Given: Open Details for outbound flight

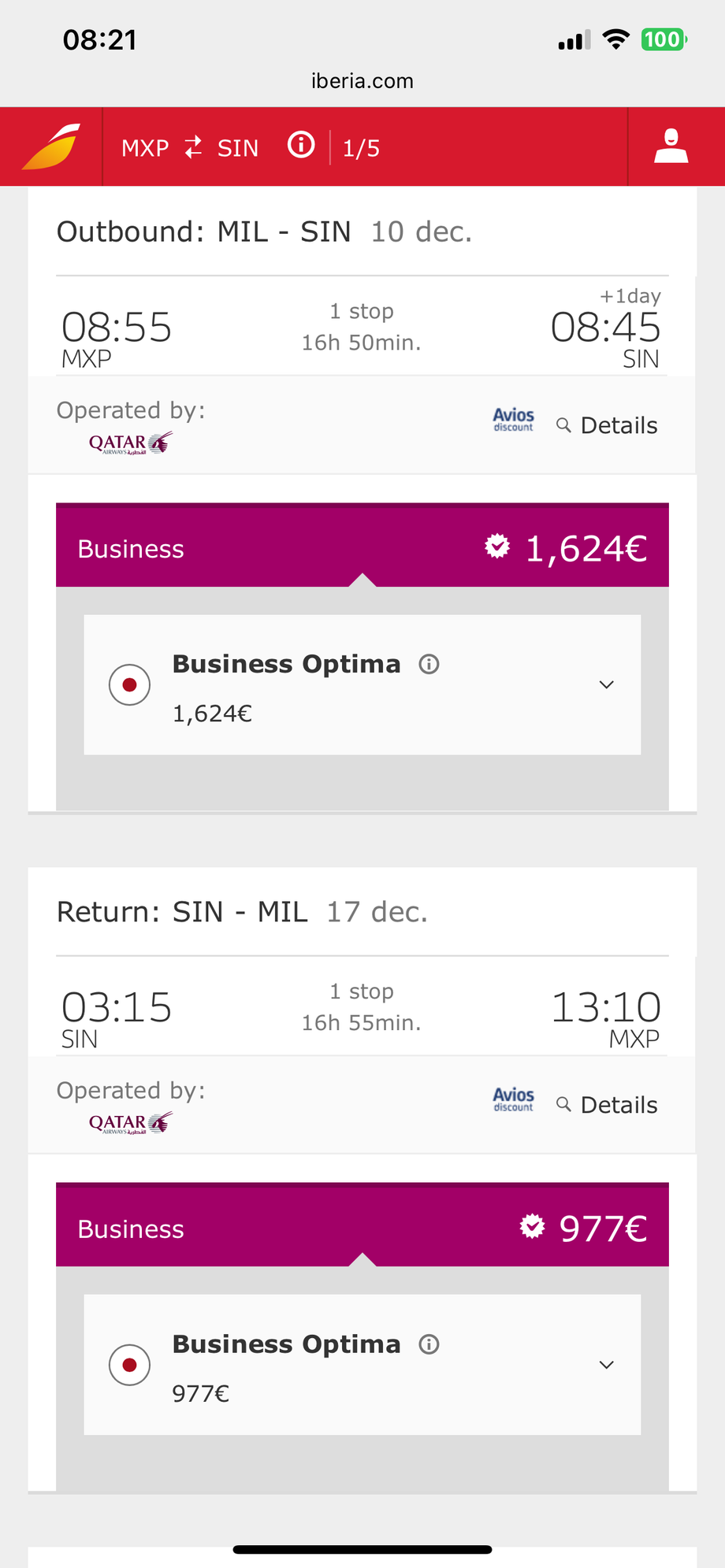Looking at the screenshot, I should (x=608, y=425).
